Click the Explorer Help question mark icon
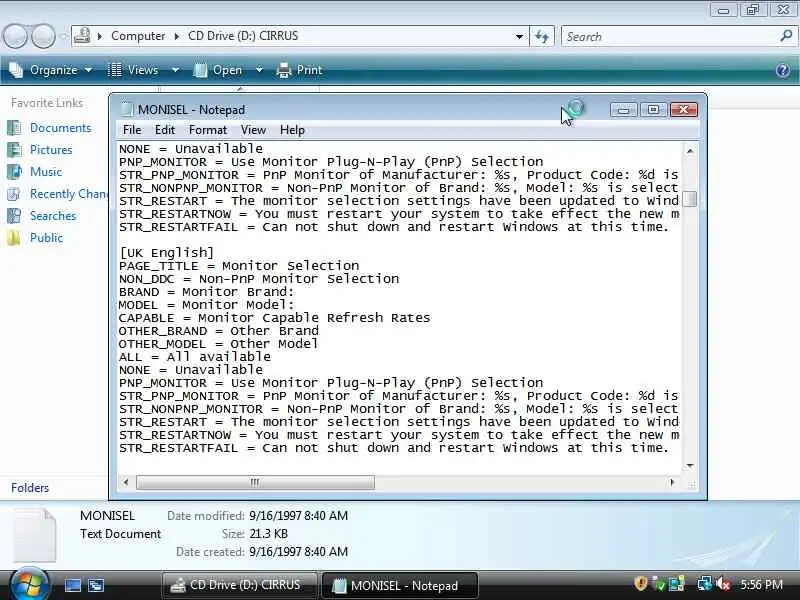This screenshot has width=800, height=600. pos(783,70)
